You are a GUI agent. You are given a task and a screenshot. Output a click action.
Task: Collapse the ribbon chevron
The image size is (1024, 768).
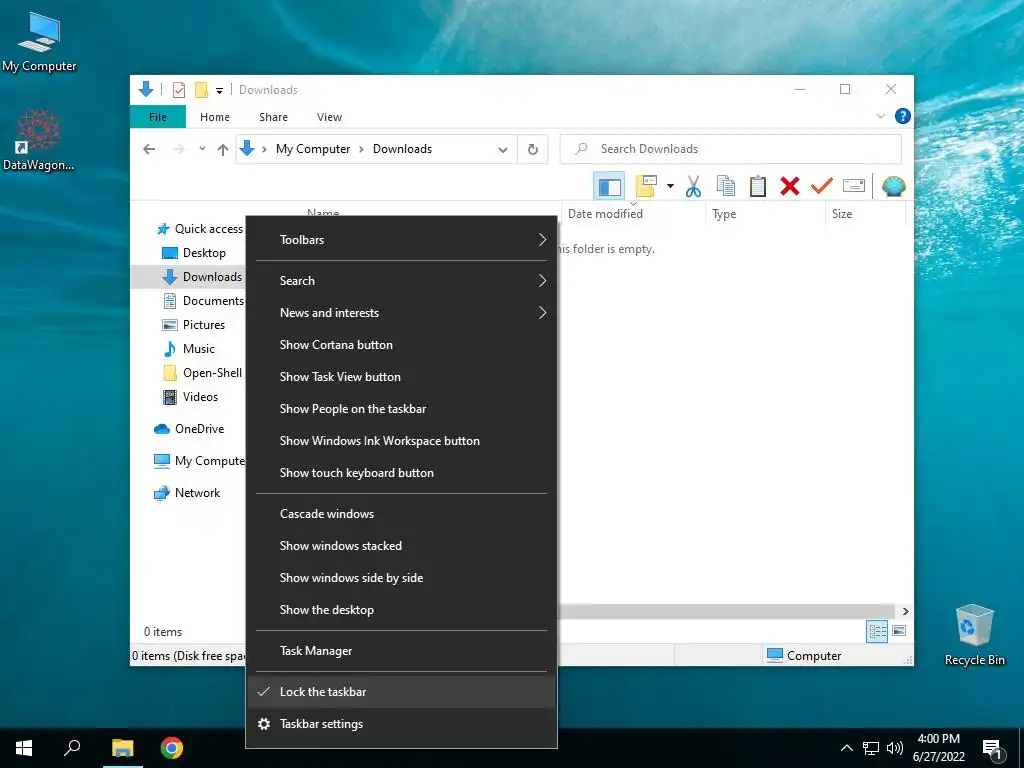pyautogui.click(x=880, y=116)
